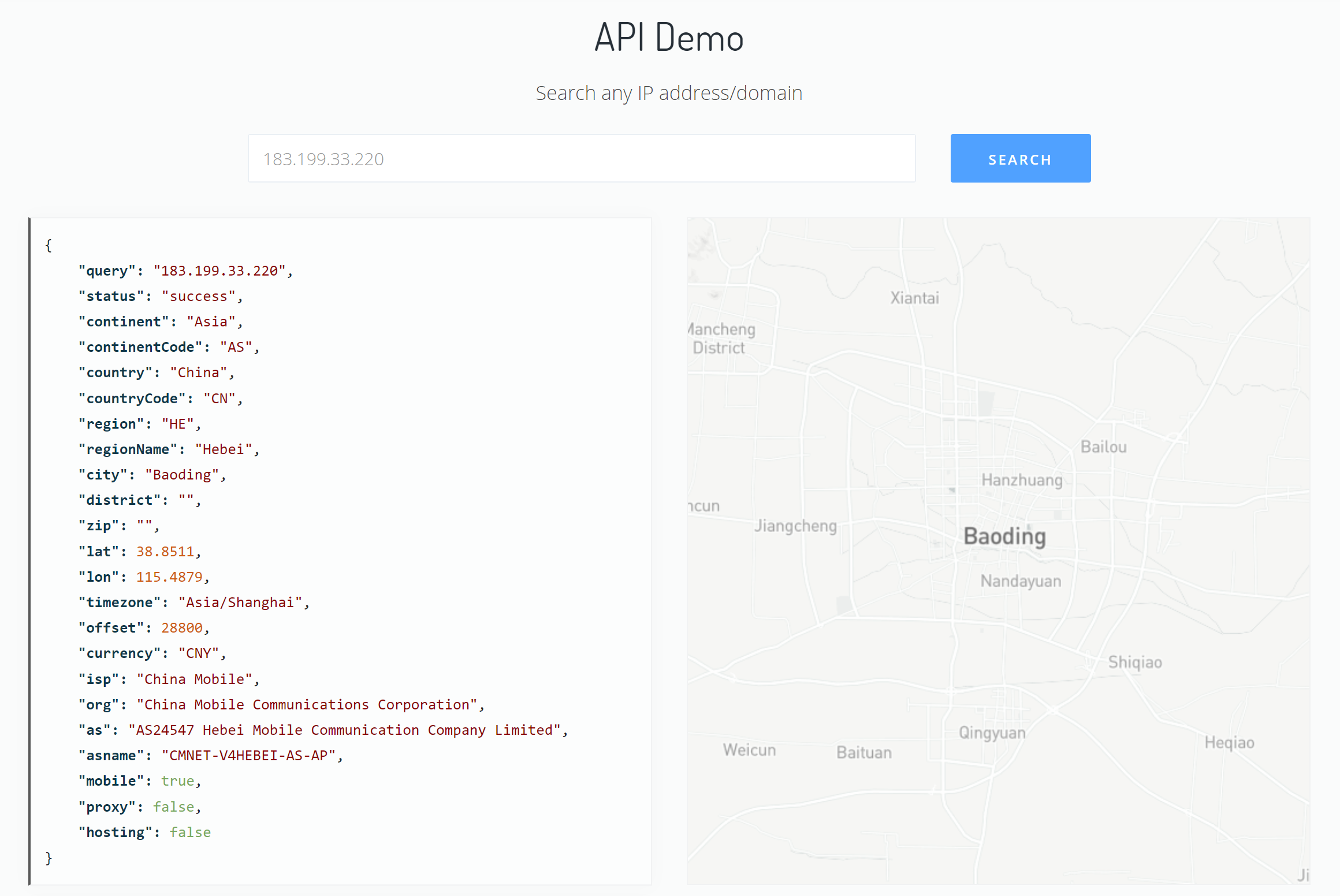Click the Weicun map label
Image resolution: width=1340 pixels, height=896 pixels.
click(749, 750)
